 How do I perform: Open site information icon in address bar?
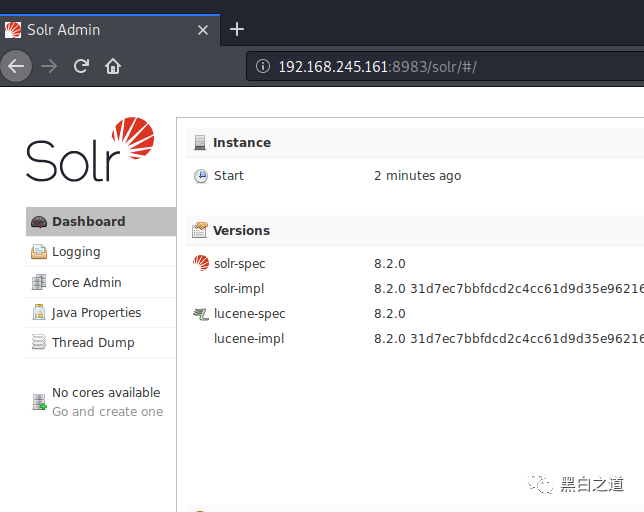pyautogui.click(x=263, y=66)
